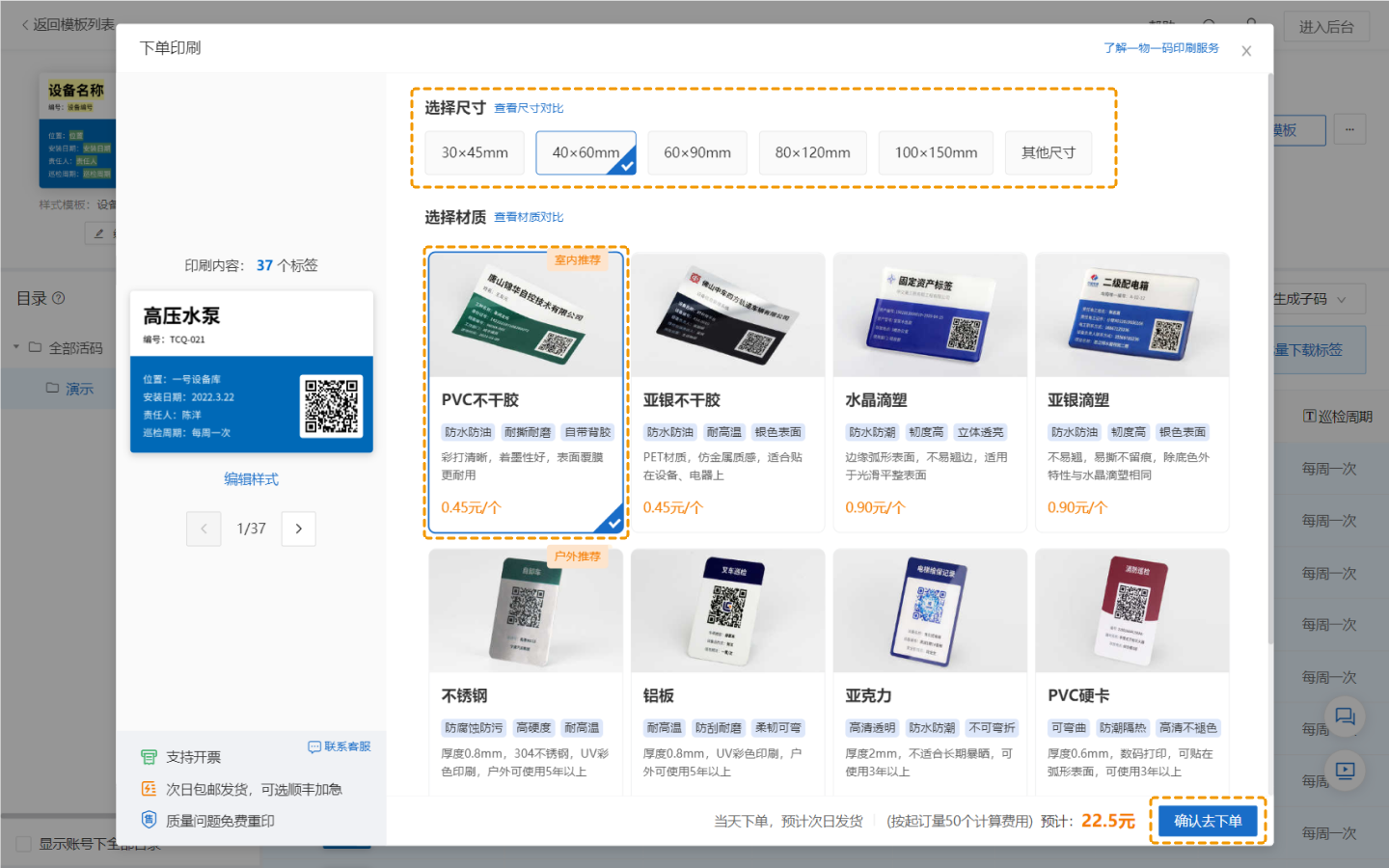1389x868 pixels.
Task: Click 返回模板列表 back arrow in background page
Action: point(25,24)
